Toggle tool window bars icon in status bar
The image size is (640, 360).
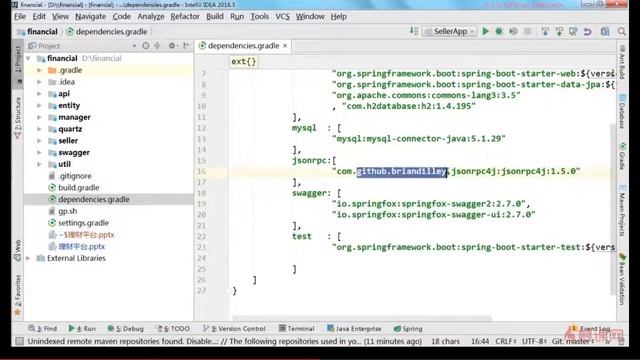tap(19, 341)
